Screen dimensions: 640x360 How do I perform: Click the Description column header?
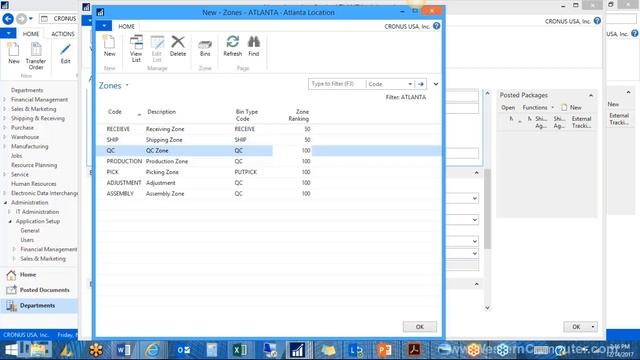pos(162,112)
